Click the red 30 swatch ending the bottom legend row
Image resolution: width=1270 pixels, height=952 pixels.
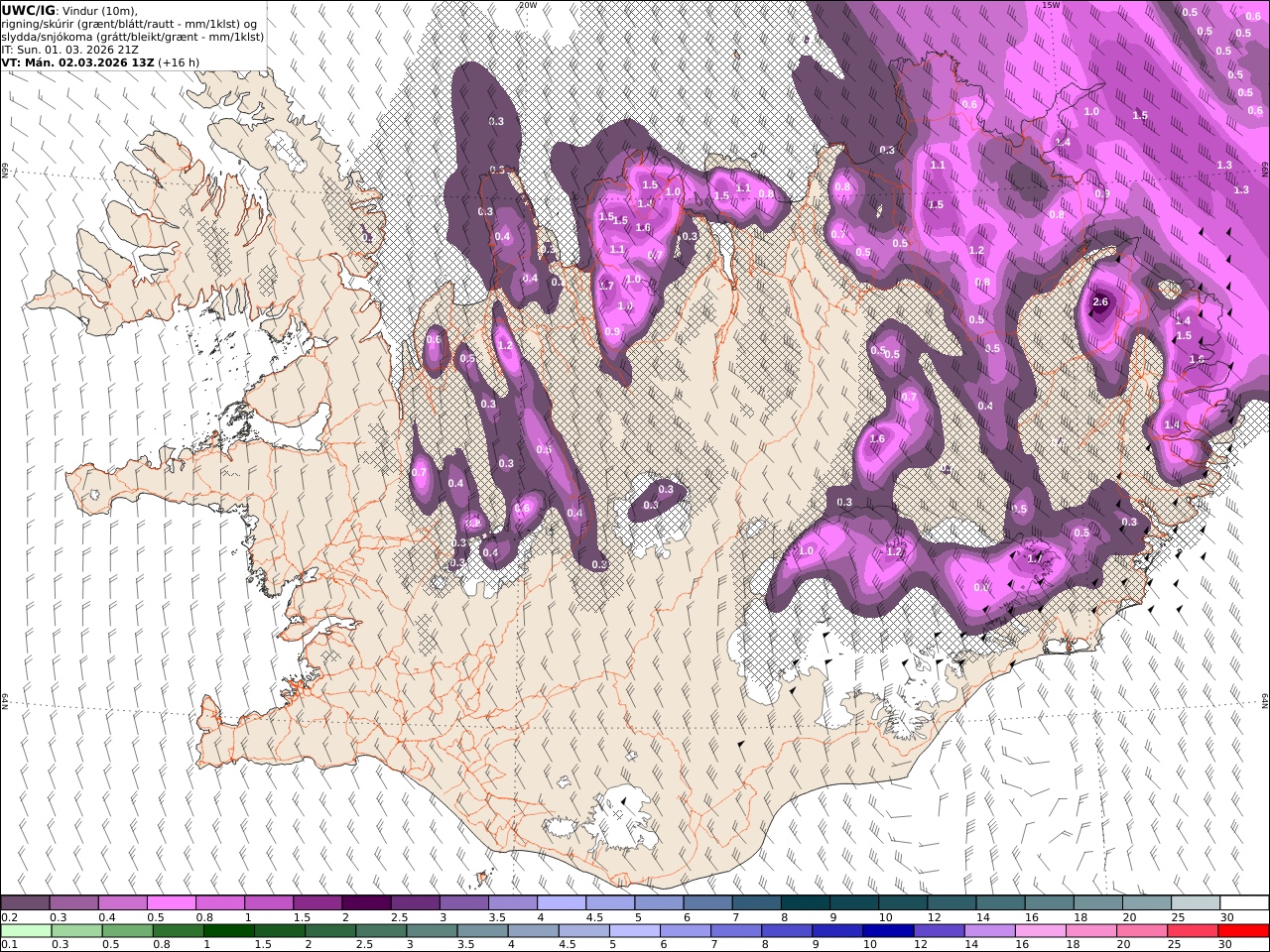1243,930
